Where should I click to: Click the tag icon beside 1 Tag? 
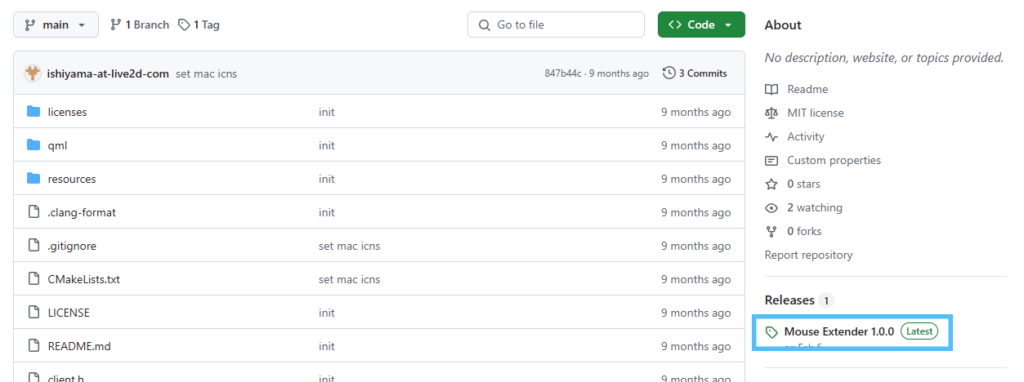[184, 25]
